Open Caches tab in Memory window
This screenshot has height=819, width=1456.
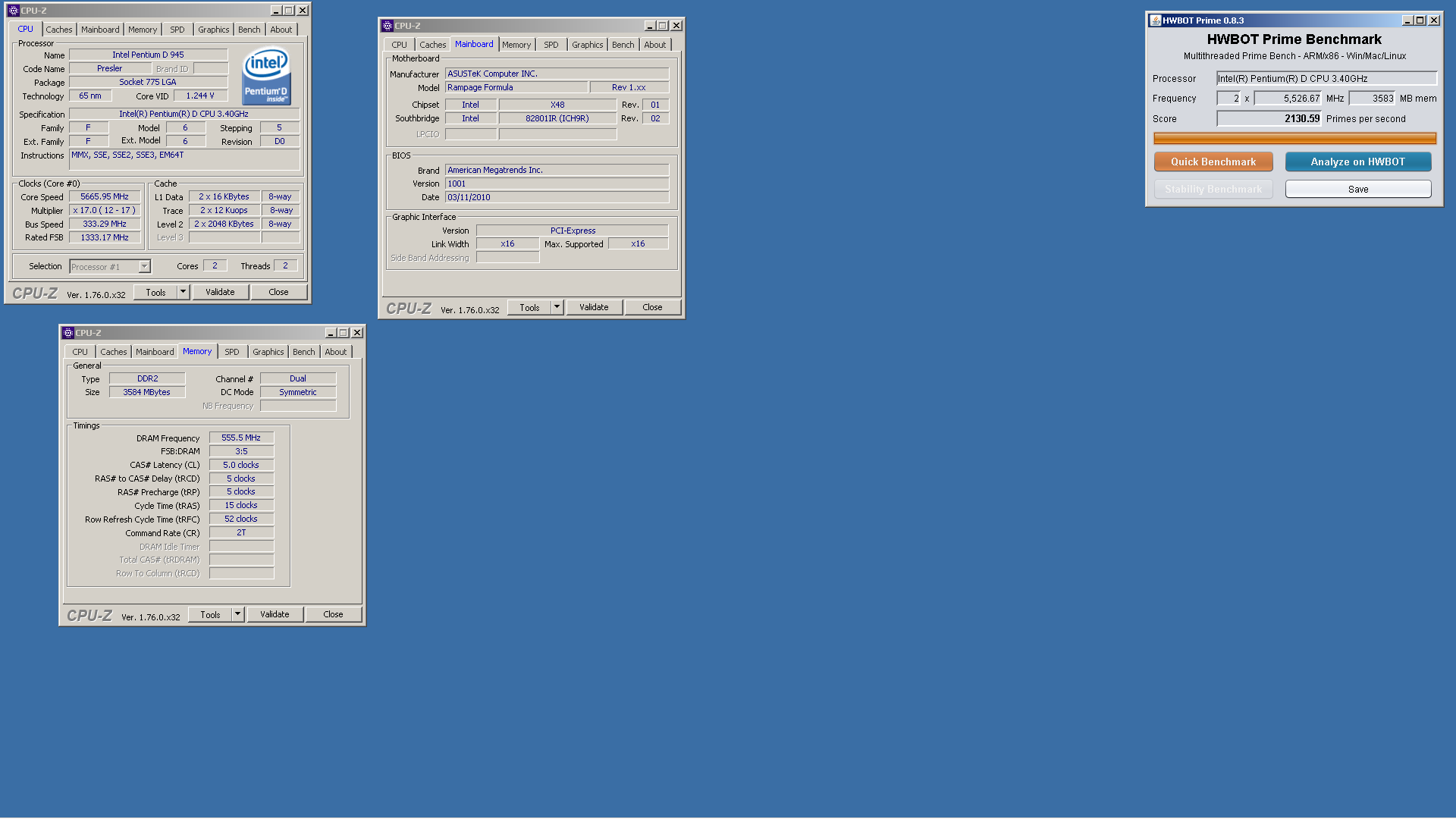[x=114, y=352]
